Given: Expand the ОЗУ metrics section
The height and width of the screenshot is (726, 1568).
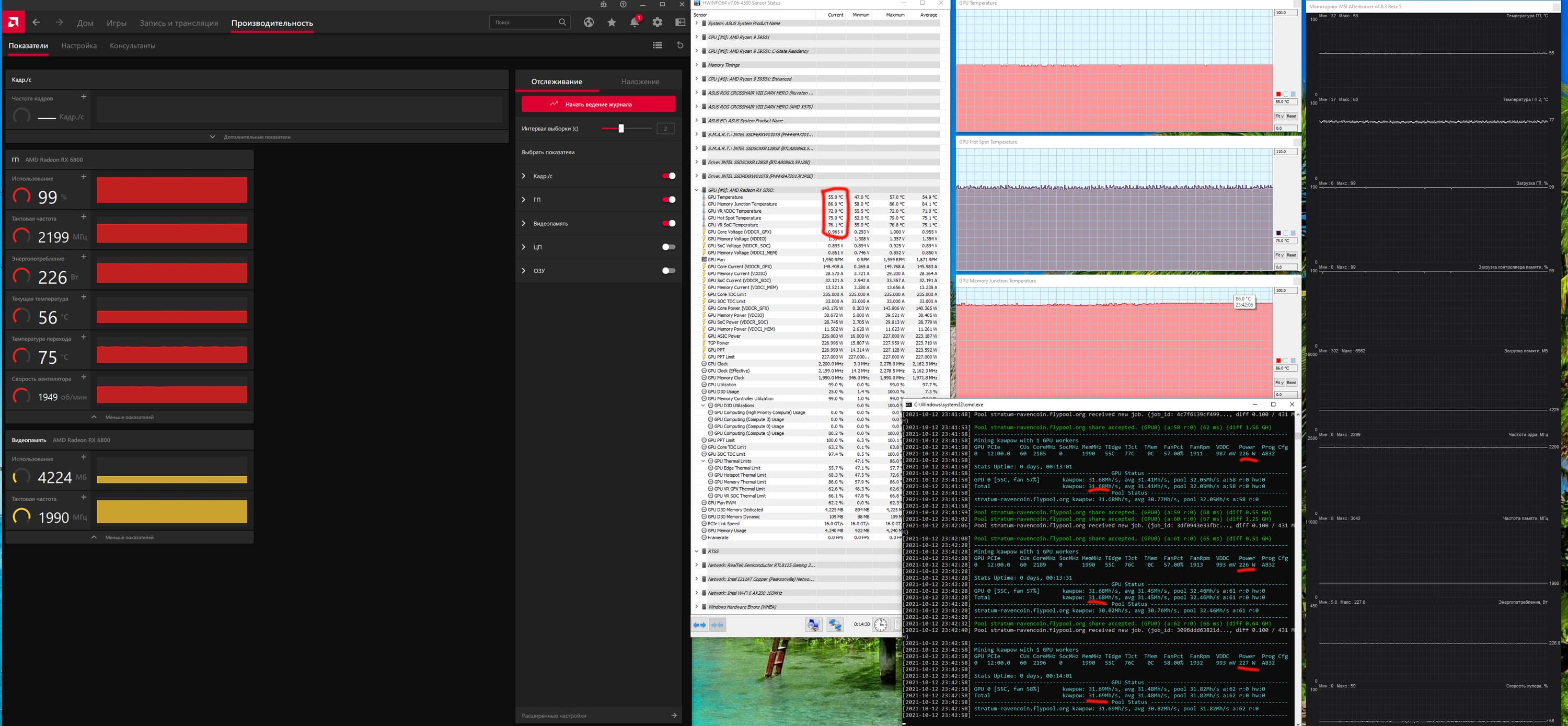Looking at the screenshot, I should click(524, 271).
